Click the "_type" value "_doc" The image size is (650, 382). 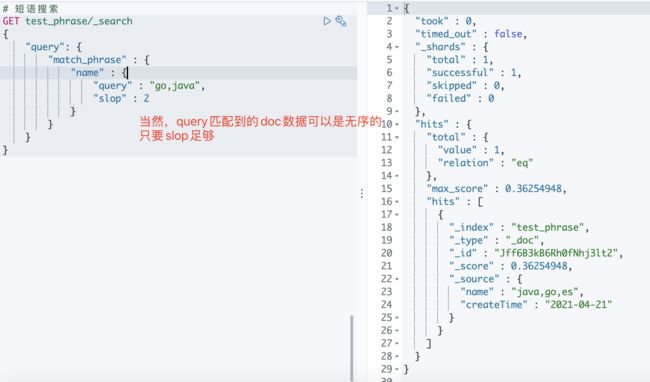522,240
